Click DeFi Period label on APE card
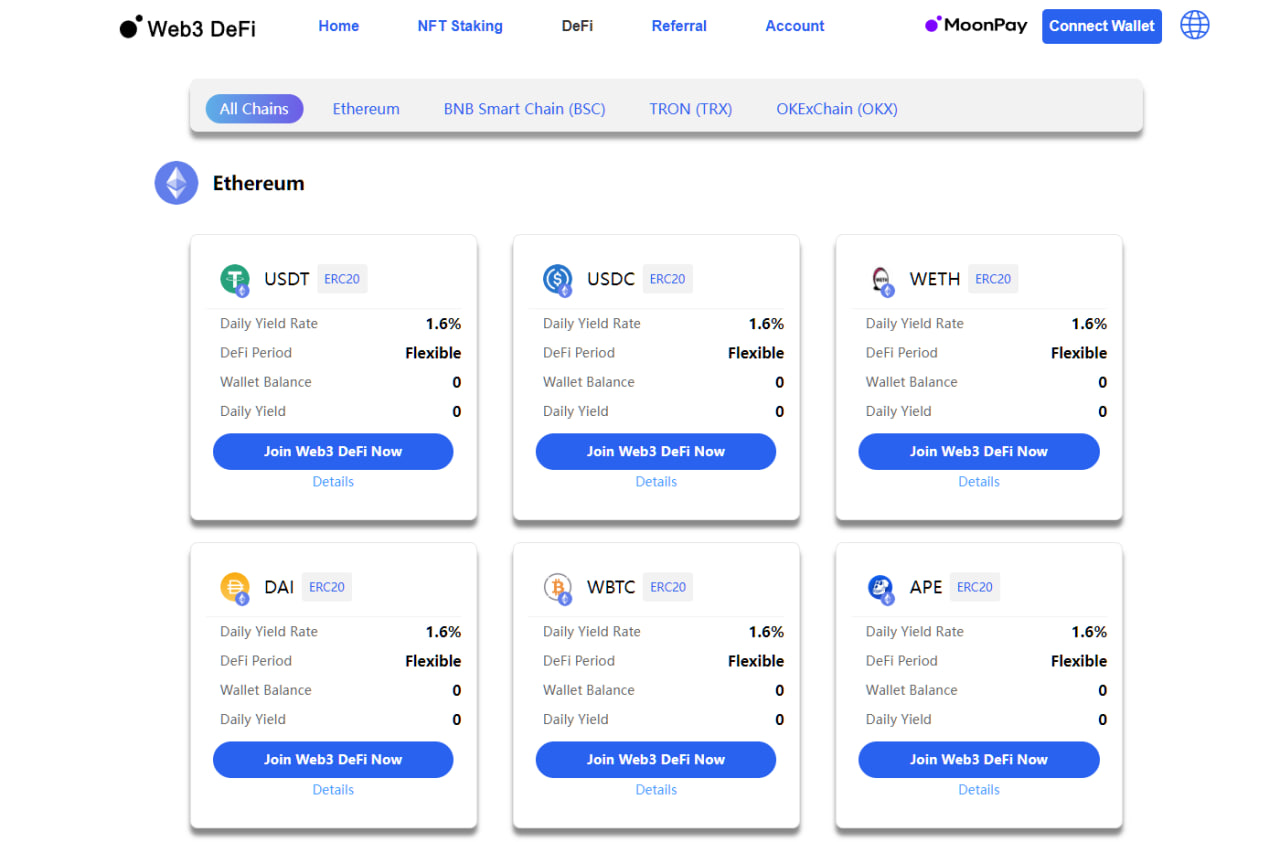 [x=902, y=661]
